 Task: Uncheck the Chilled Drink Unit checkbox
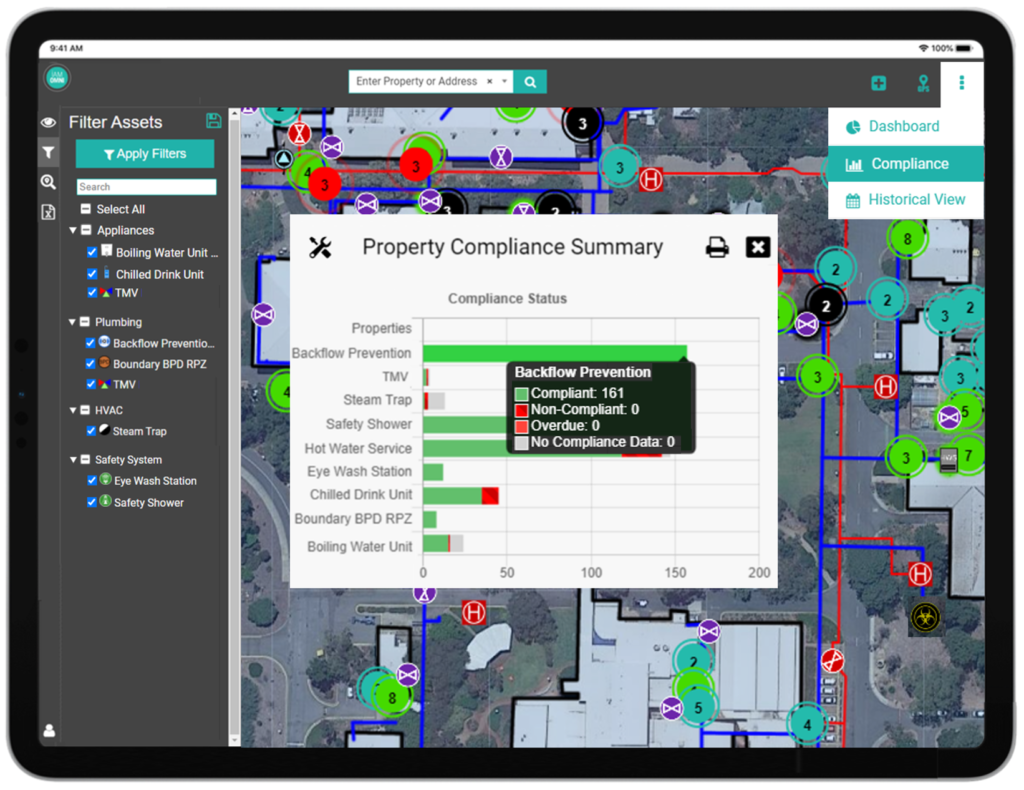(92, 274)
